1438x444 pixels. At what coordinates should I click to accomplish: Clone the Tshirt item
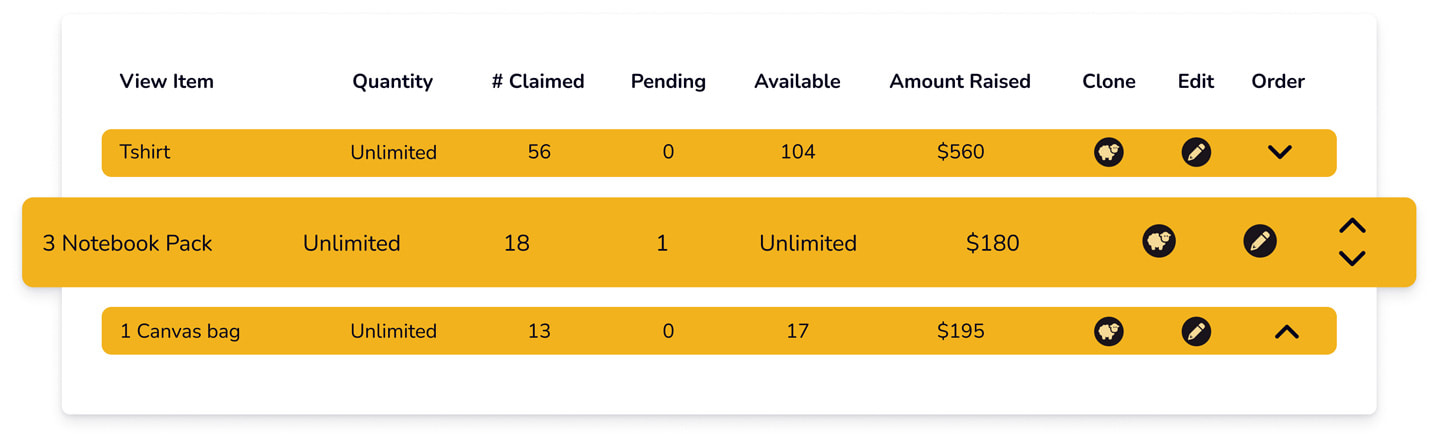click(x=1108, y=152)
